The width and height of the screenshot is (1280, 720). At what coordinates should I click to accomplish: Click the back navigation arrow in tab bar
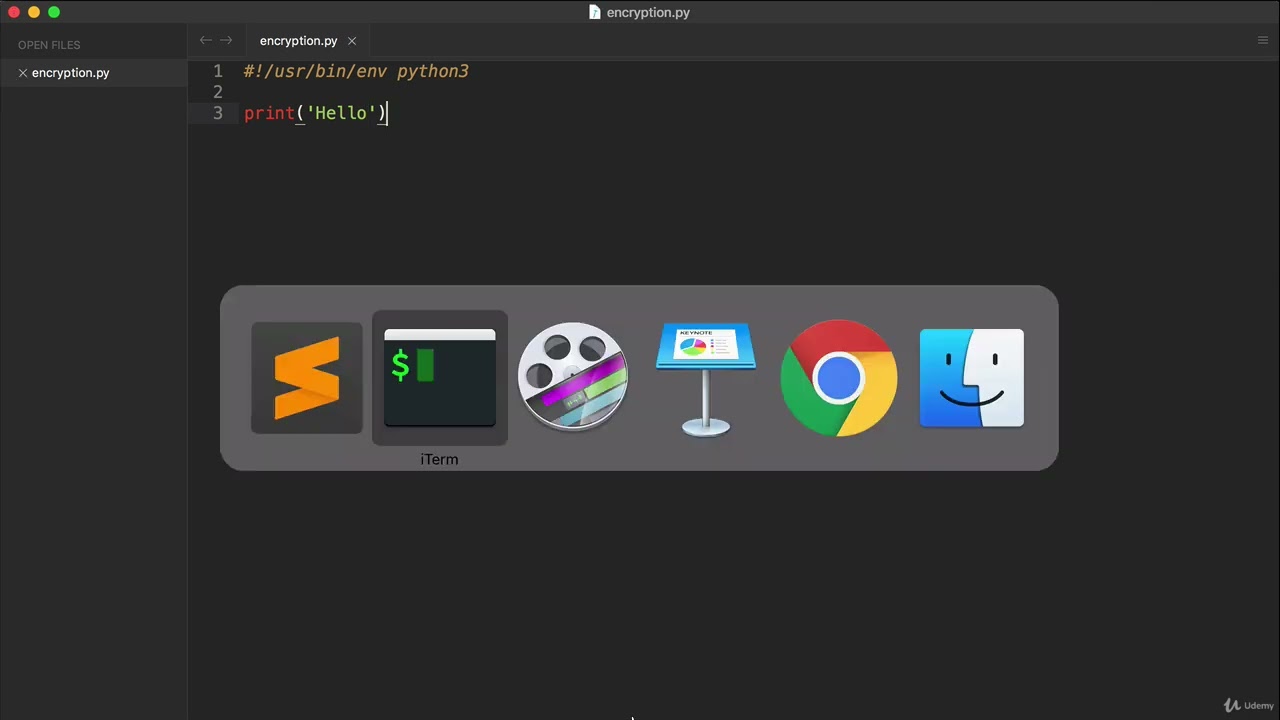[x=205, y=40]
